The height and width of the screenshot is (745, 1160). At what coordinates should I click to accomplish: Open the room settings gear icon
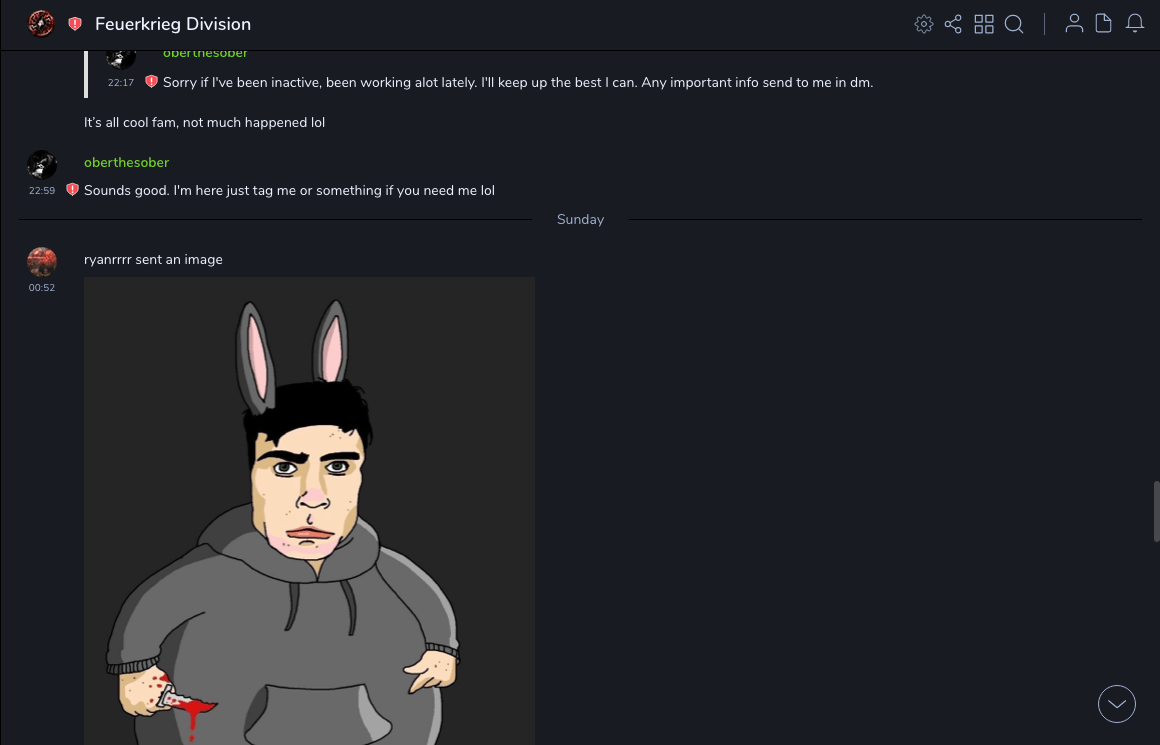pos(924,24)
